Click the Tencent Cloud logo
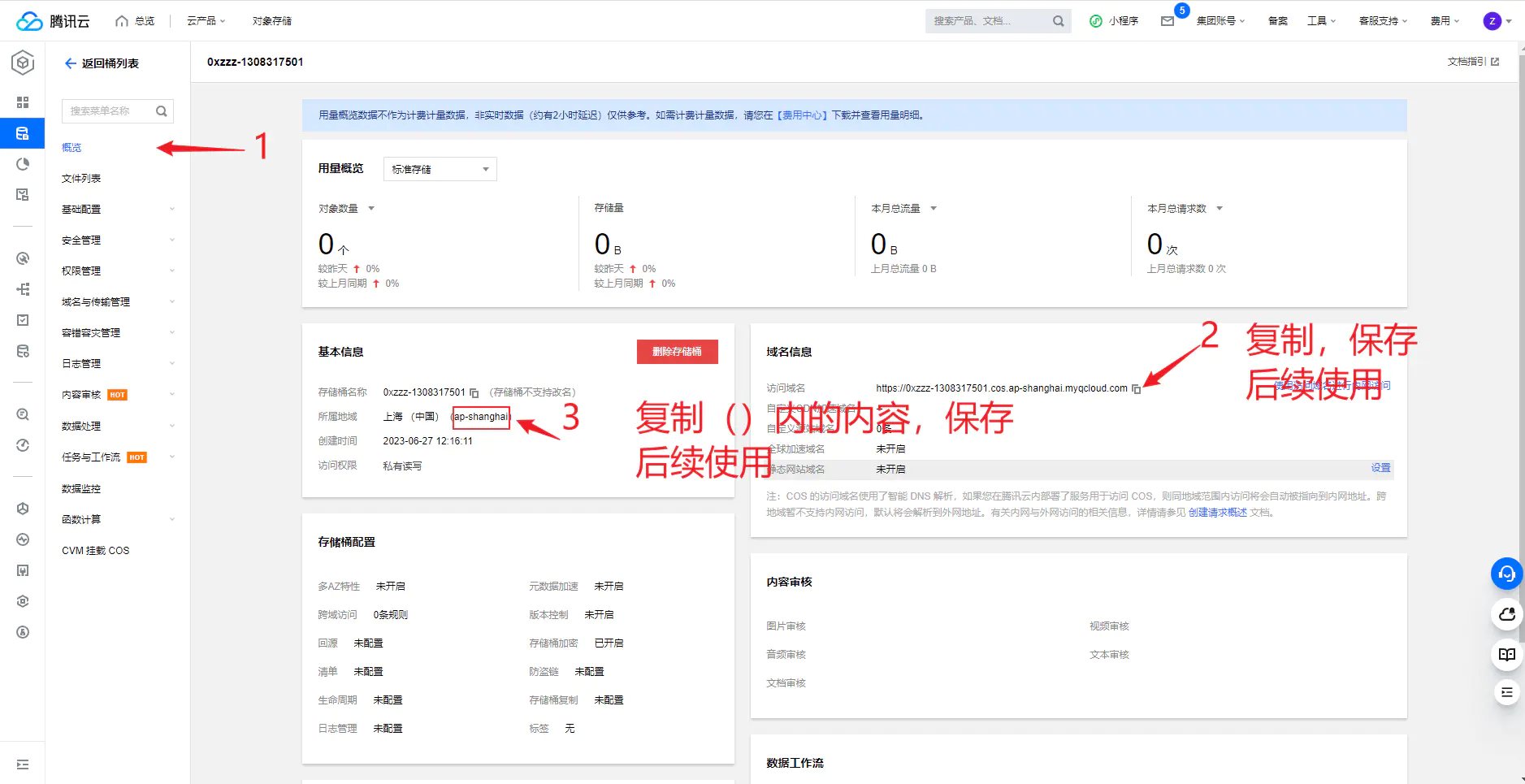The height and width of the screenshot is (784, 1525). [x=53, y=21]
